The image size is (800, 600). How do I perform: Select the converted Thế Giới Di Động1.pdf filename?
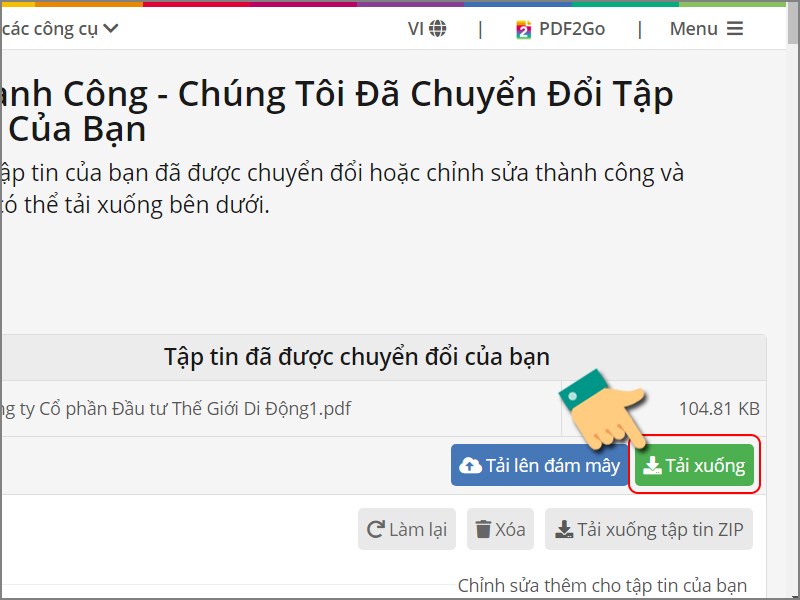pyautogui.click(x=175, y=408)
